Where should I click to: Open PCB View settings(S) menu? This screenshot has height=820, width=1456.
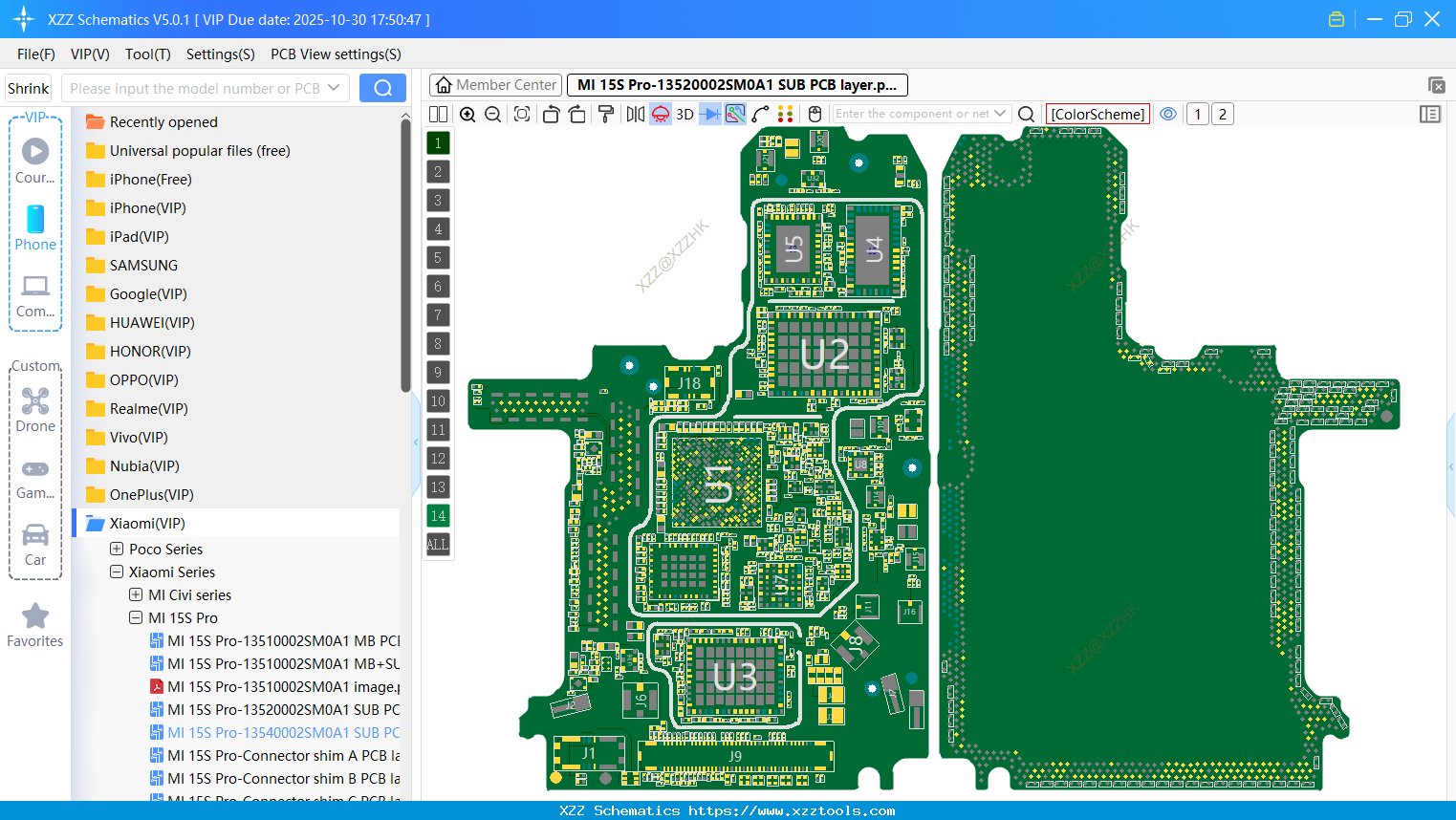[x=336, y=54]
